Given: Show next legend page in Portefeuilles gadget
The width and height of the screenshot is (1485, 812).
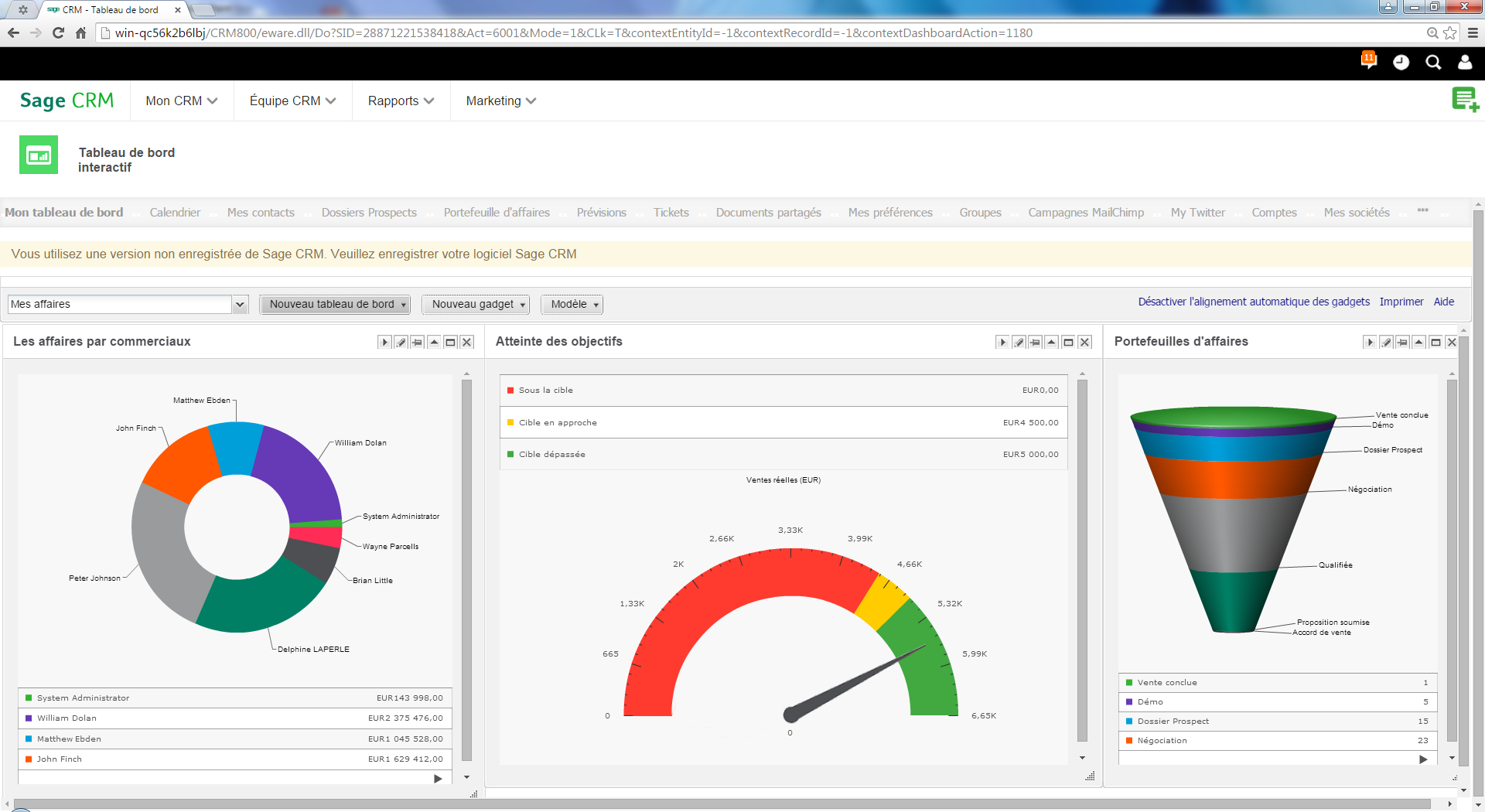Looking at the screenshot, I should pyautogui.click(x=1423, y=759).
